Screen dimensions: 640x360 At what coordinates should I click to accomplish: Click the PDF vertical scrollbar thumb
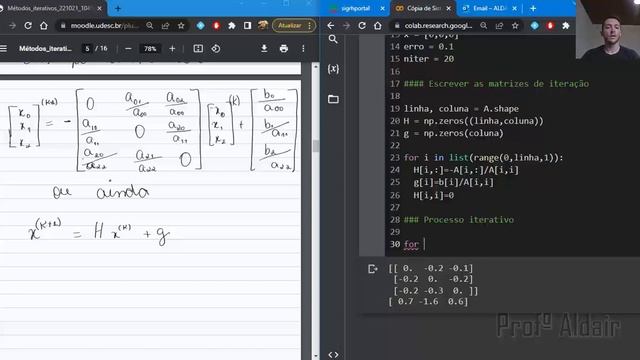pyautogui.click(x=316, y=146)
